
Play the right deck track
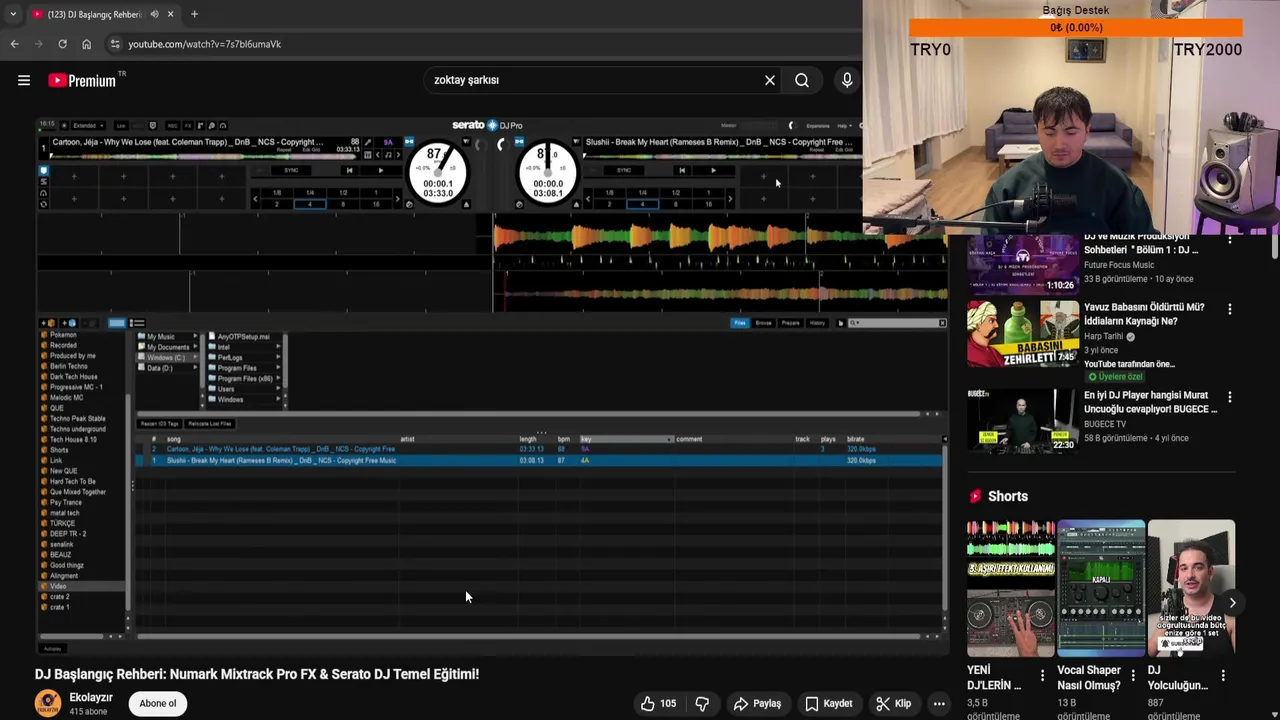click(713, 170)
